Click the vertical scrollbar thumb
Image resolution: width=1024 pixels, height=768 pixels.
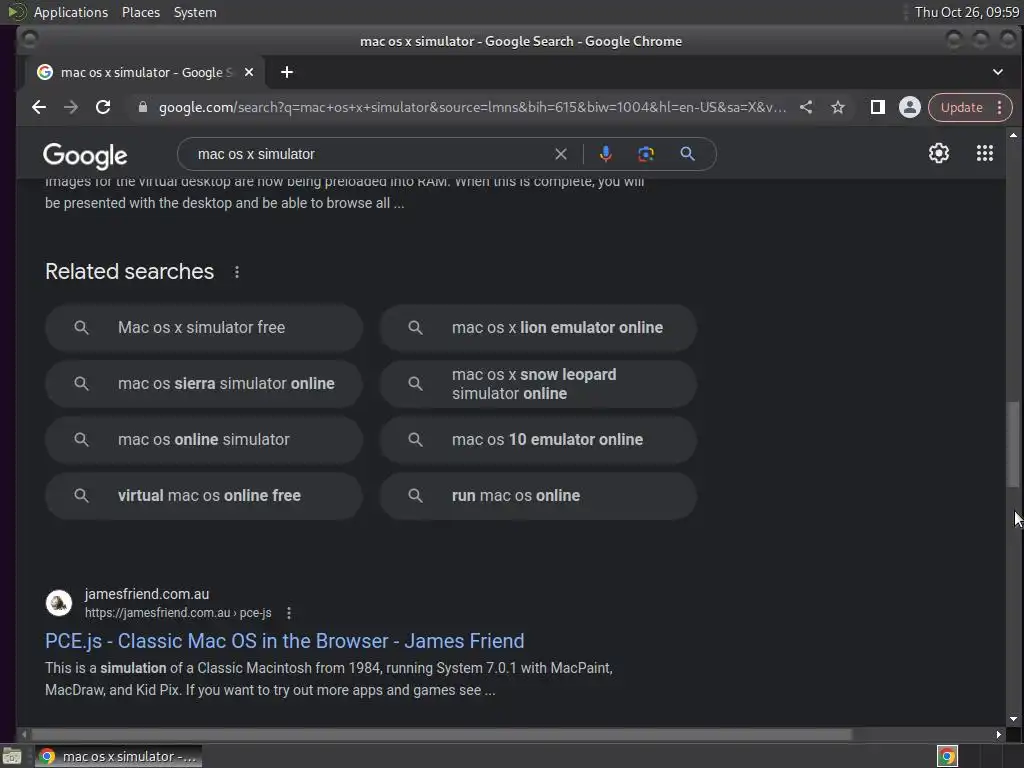pyautogui.click(x=1013, y=444)
